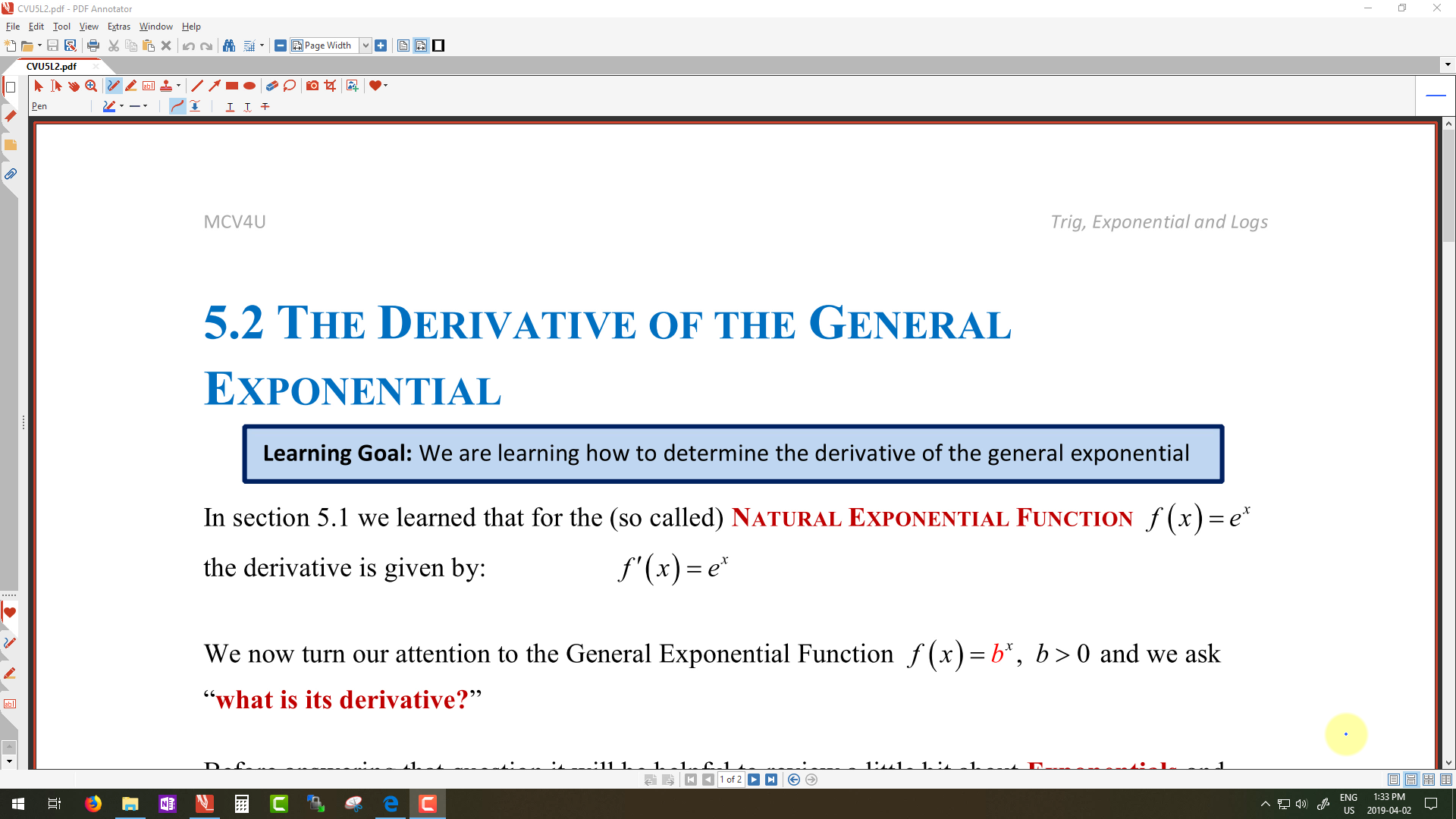Select the Arrow drawing tool

215,86
